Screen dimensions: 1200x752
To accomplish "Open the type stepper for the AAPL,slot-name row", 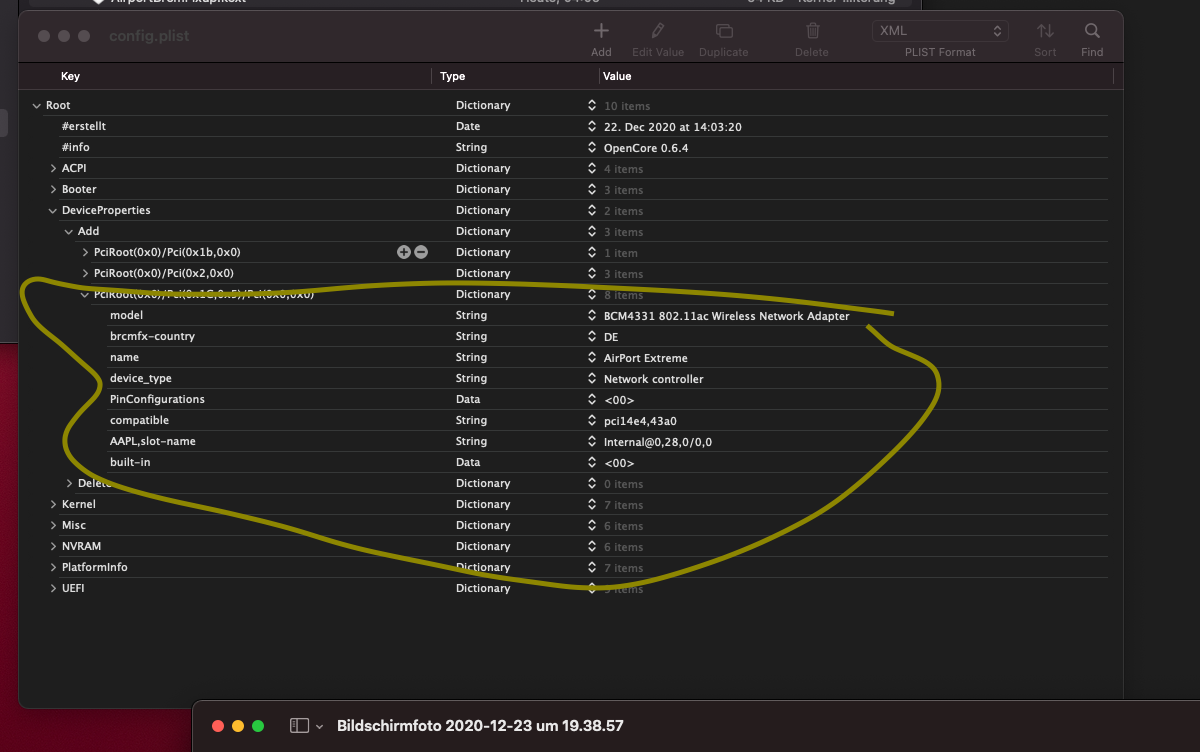I will pos(592,441).
